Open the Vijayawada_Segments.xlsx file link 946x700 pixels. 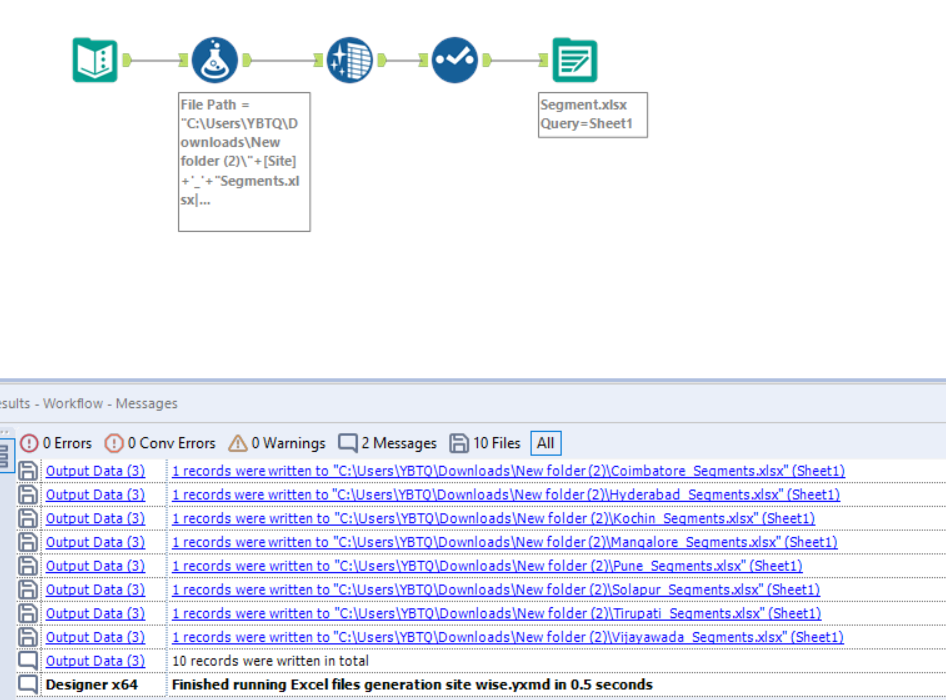(x=507, y=637)
